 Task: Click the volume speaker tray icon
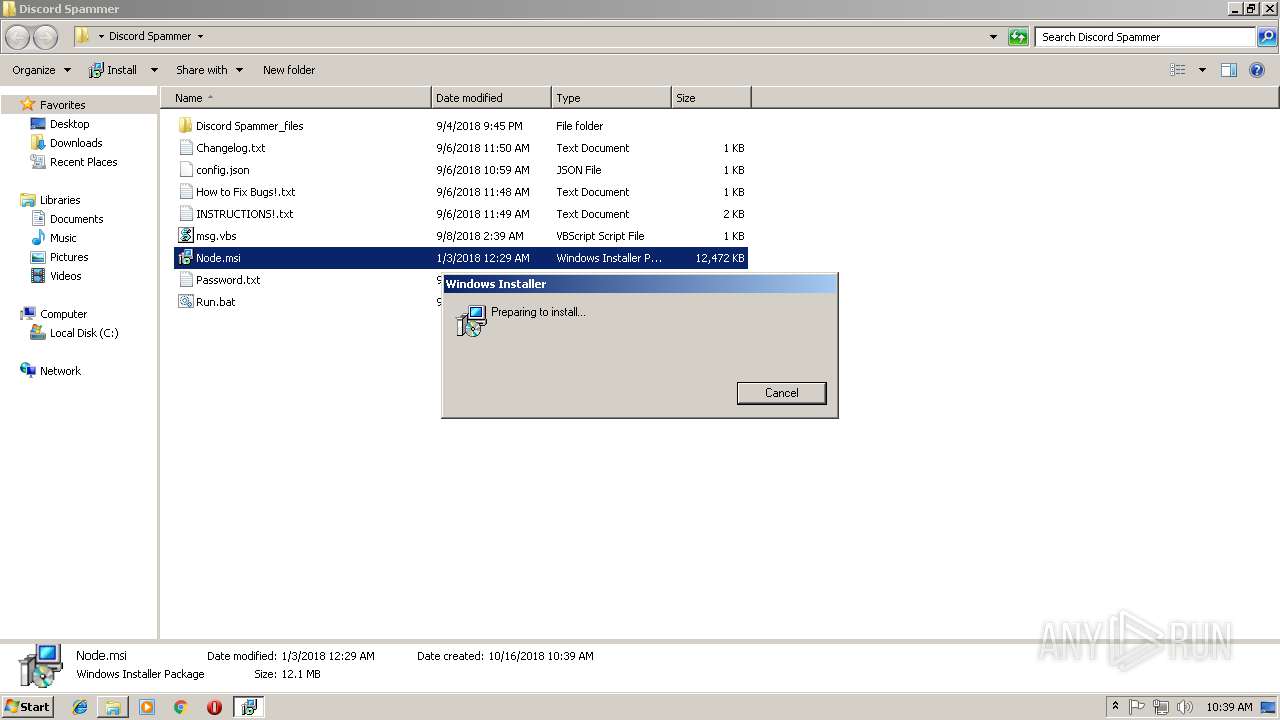pos(1185,707)
